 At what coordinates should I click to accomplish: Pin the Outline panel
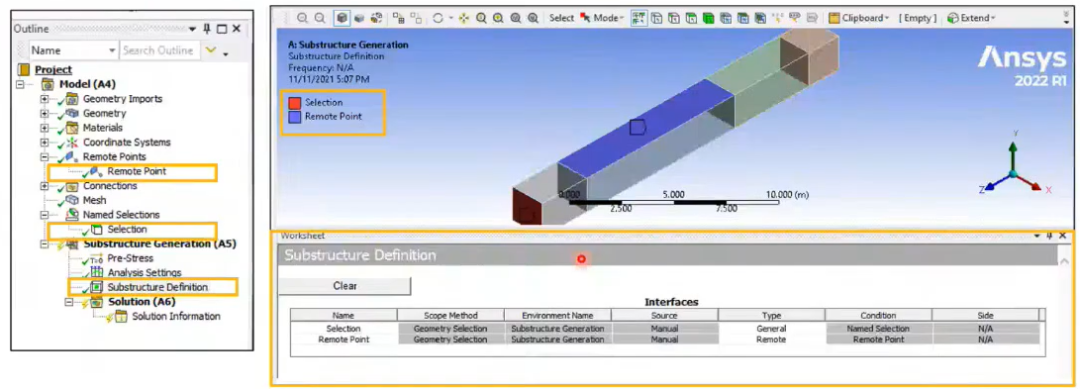(207, 29)
